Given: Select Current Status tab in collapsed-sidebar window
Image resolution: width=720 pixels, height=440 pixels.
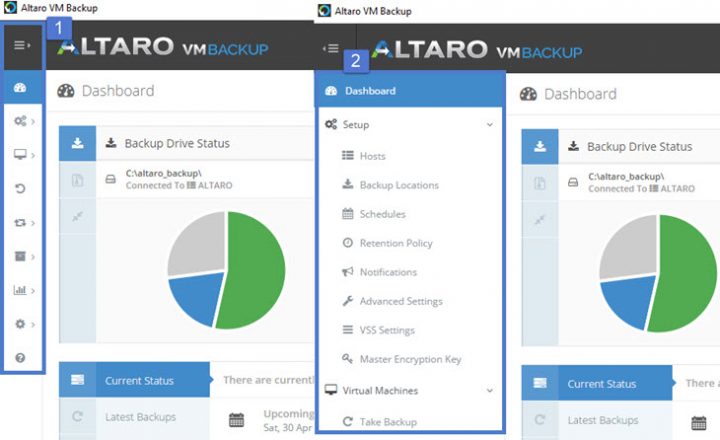Looking at the screenshot, I should [135, 379].
